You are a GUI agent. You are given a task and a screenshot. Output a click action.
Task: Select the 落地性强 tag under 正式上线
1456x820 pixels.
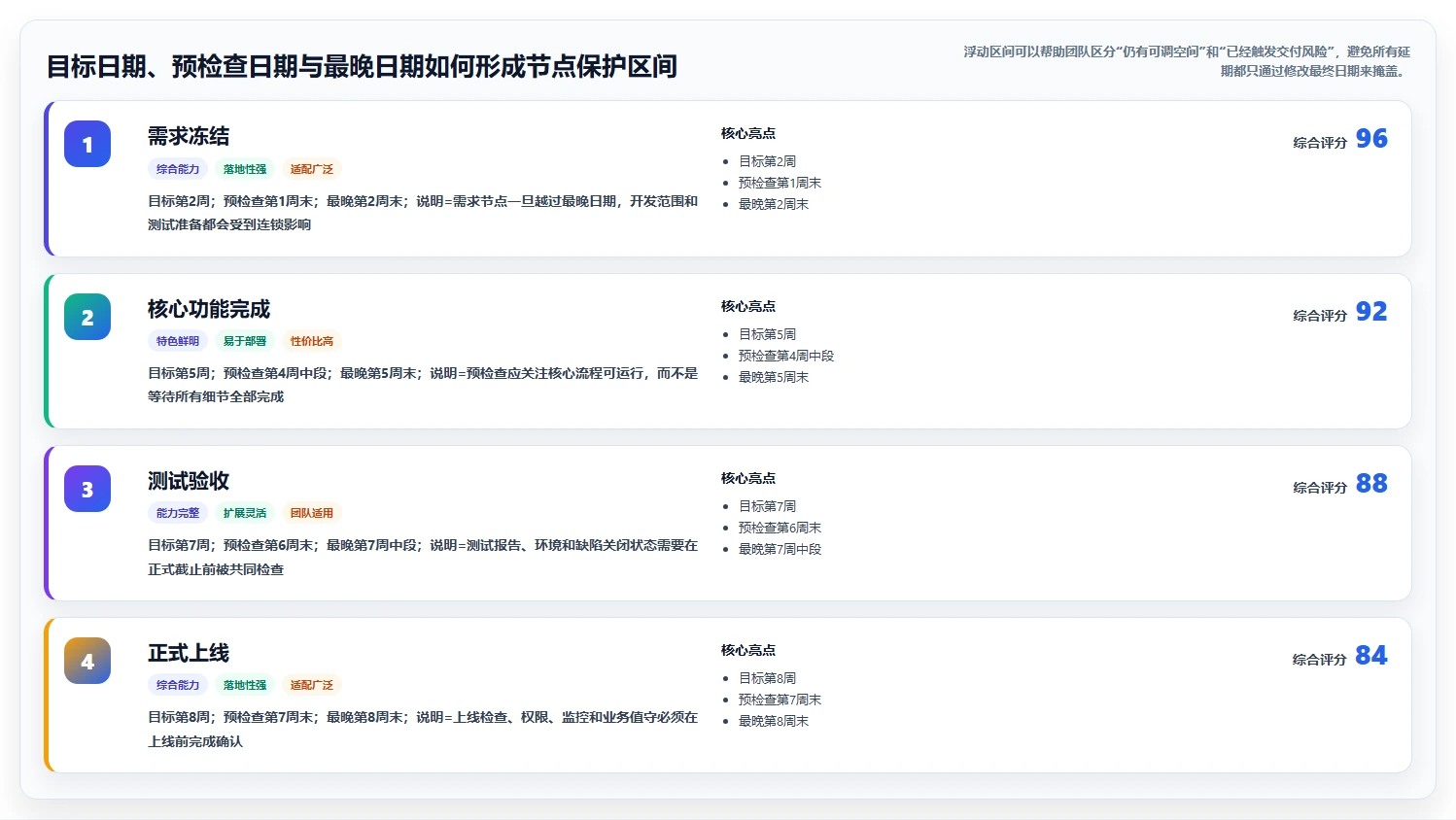click(245, 685)
